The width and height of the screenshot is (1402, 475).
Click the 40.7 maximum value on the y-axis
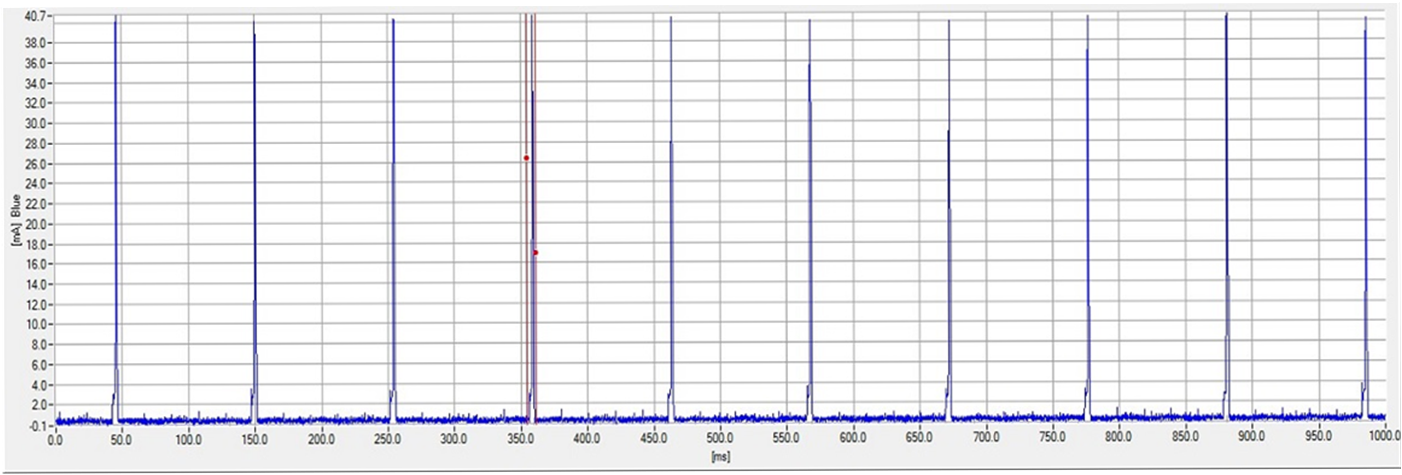[x=38, y=17]
